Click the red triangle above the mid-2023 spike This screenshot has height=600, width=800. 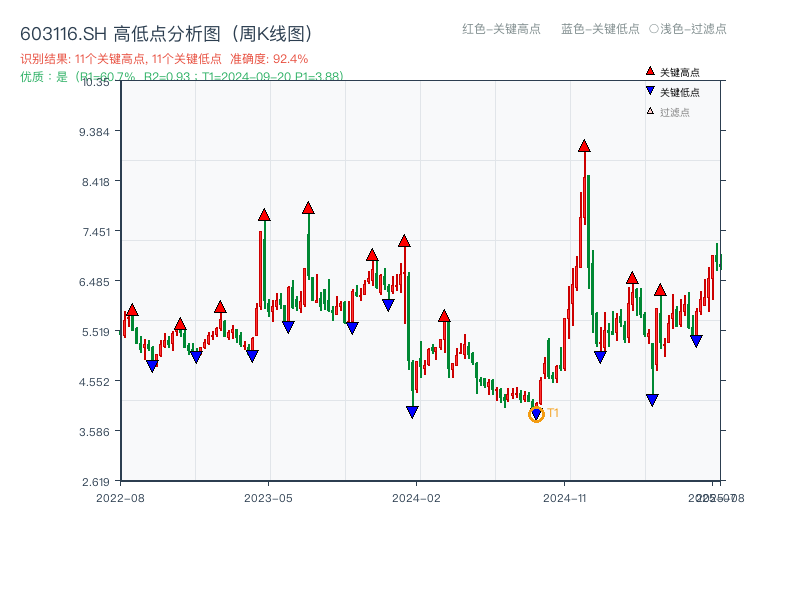pyautogui.click(x=307, y=206)
